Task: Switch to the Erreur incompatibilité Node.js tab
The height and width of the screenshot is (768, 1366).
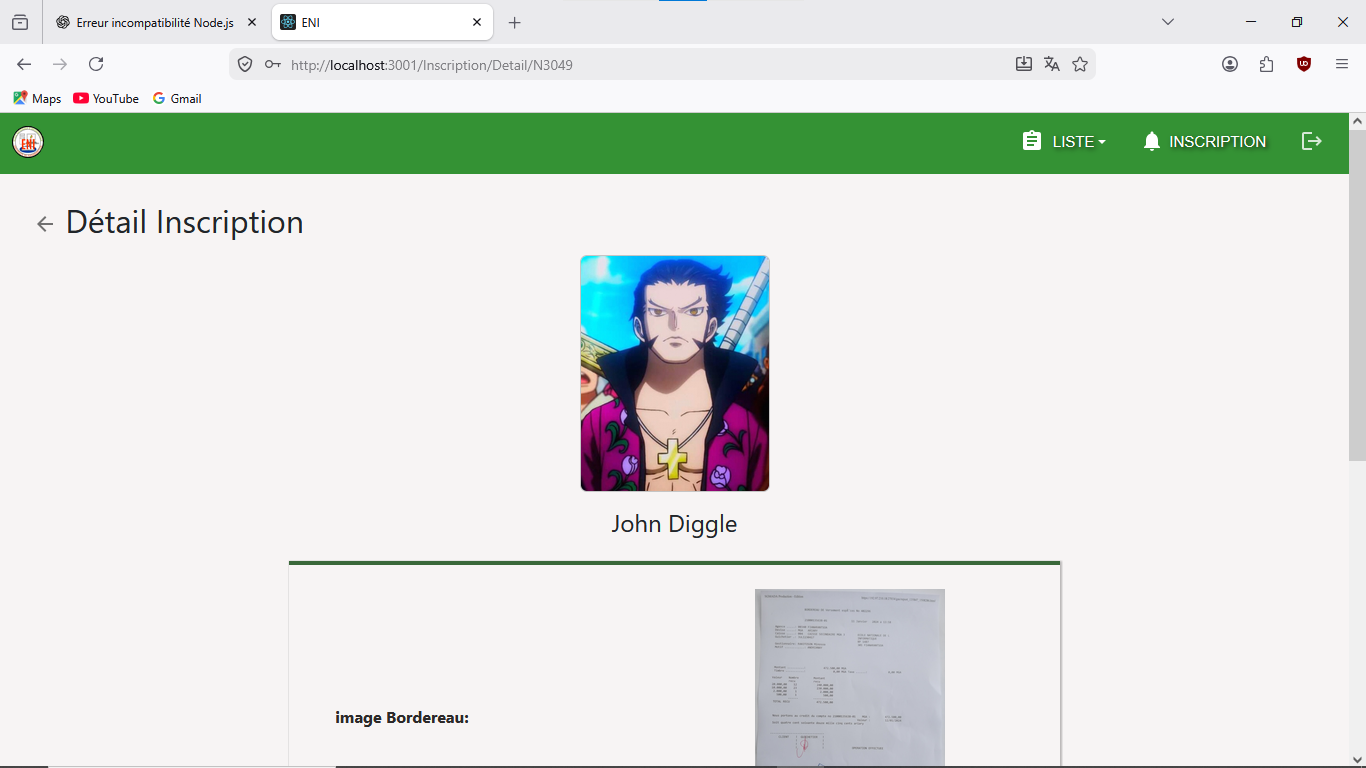Action: [x=155, y=22]
